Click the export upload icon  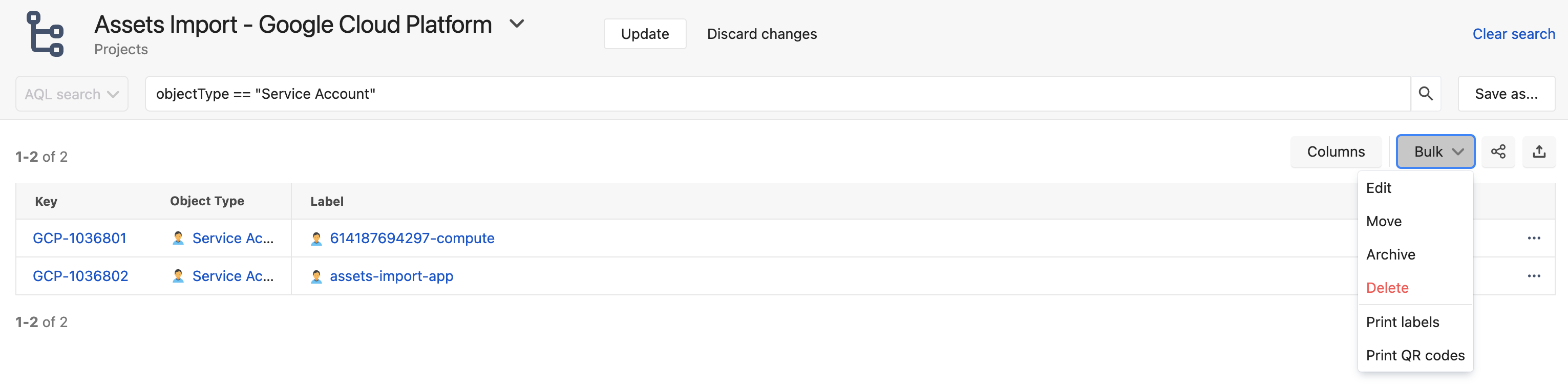[1539, 152]
